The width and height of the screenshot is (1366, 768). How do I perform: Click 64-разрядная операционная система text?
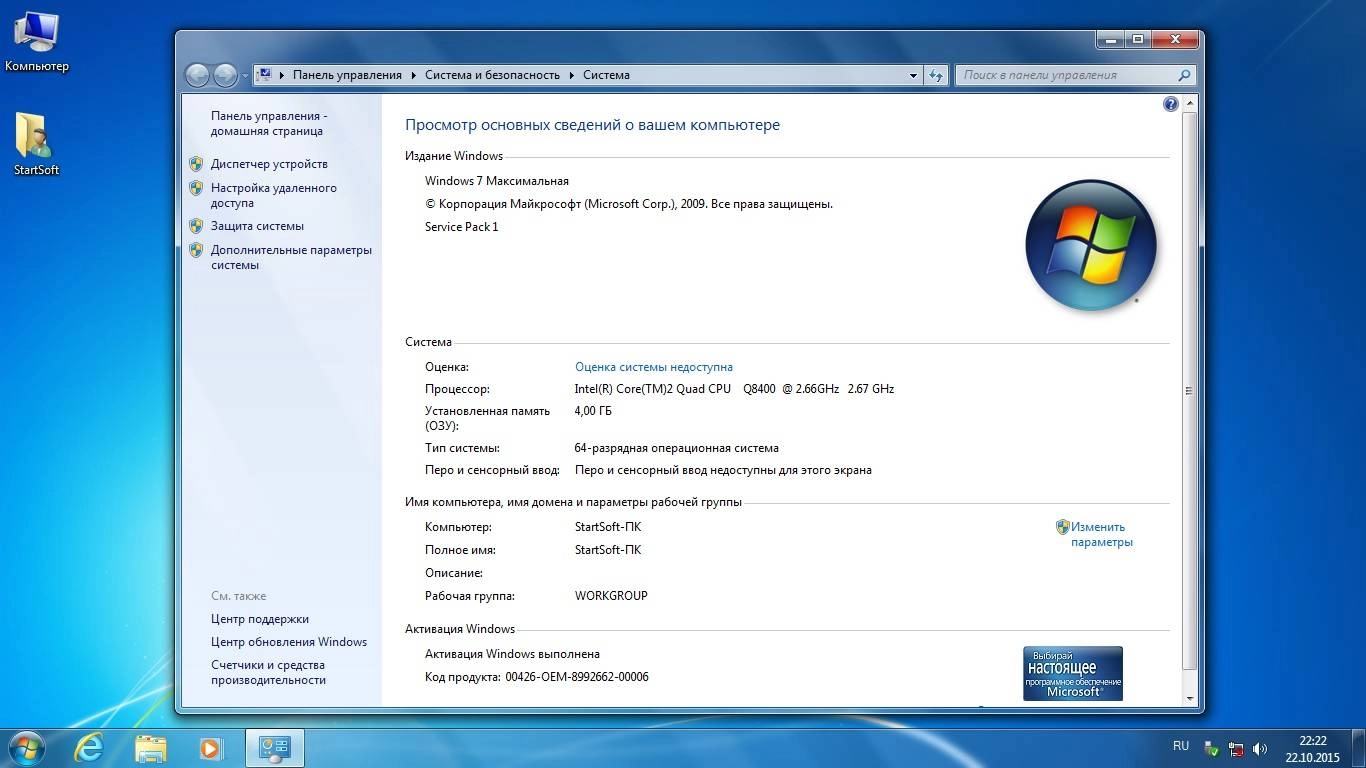click(x=676, y=448)
